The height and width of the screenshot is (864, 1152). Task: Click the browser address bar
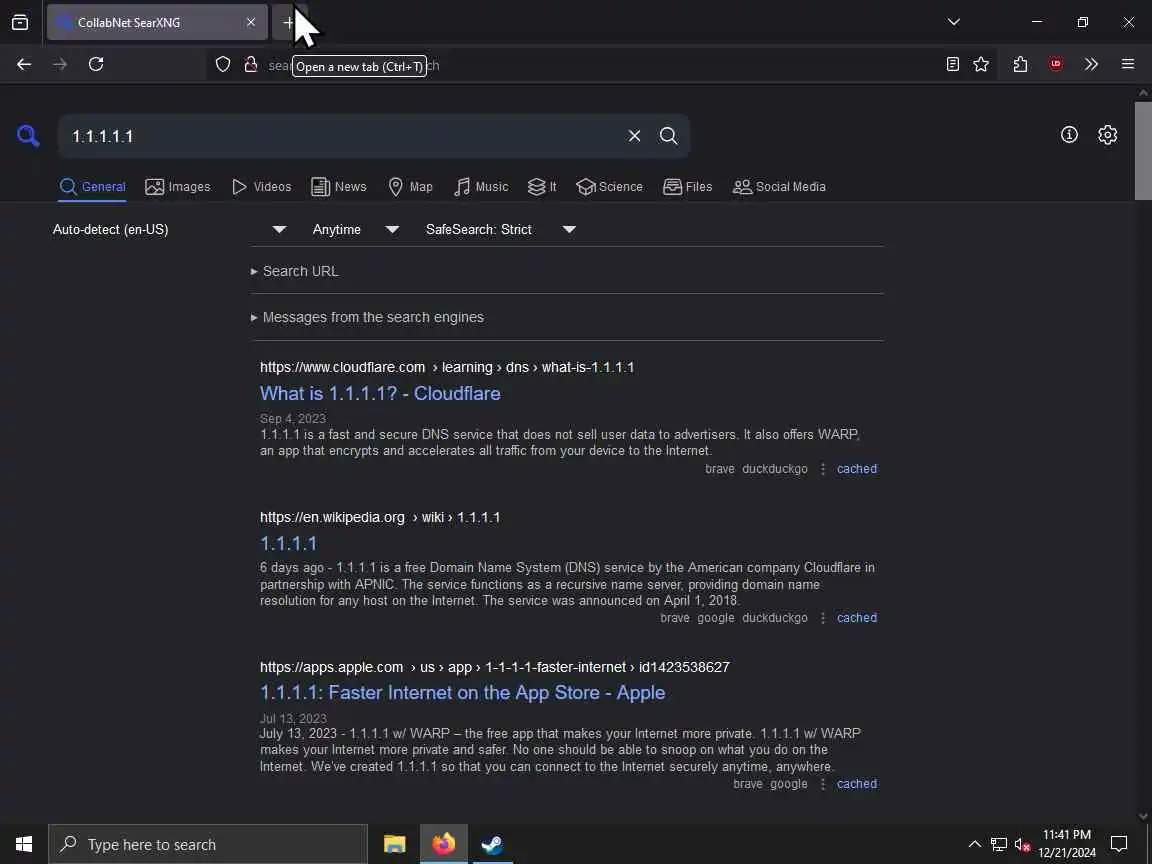[602, 65]
